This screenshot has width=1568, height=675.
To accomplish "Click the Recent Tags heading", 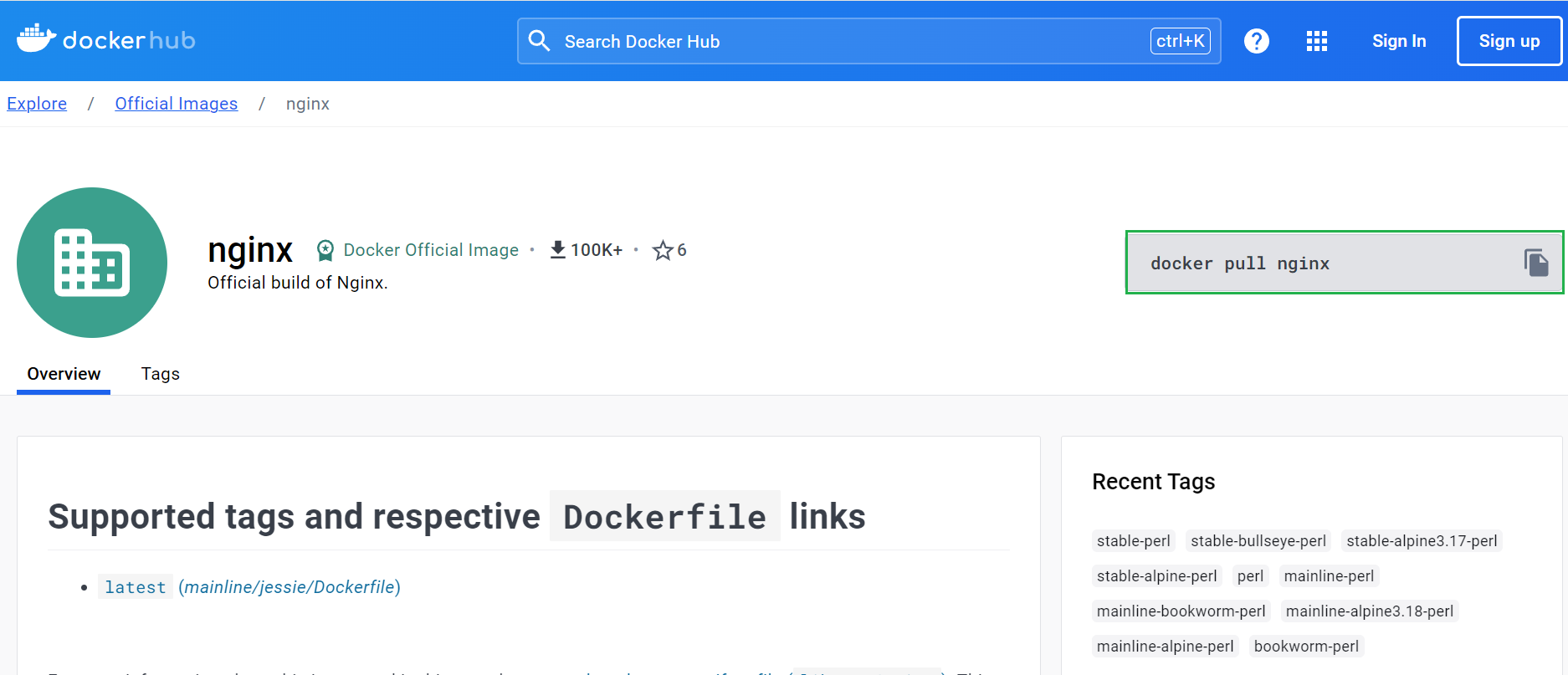I will pos(1154,482).
